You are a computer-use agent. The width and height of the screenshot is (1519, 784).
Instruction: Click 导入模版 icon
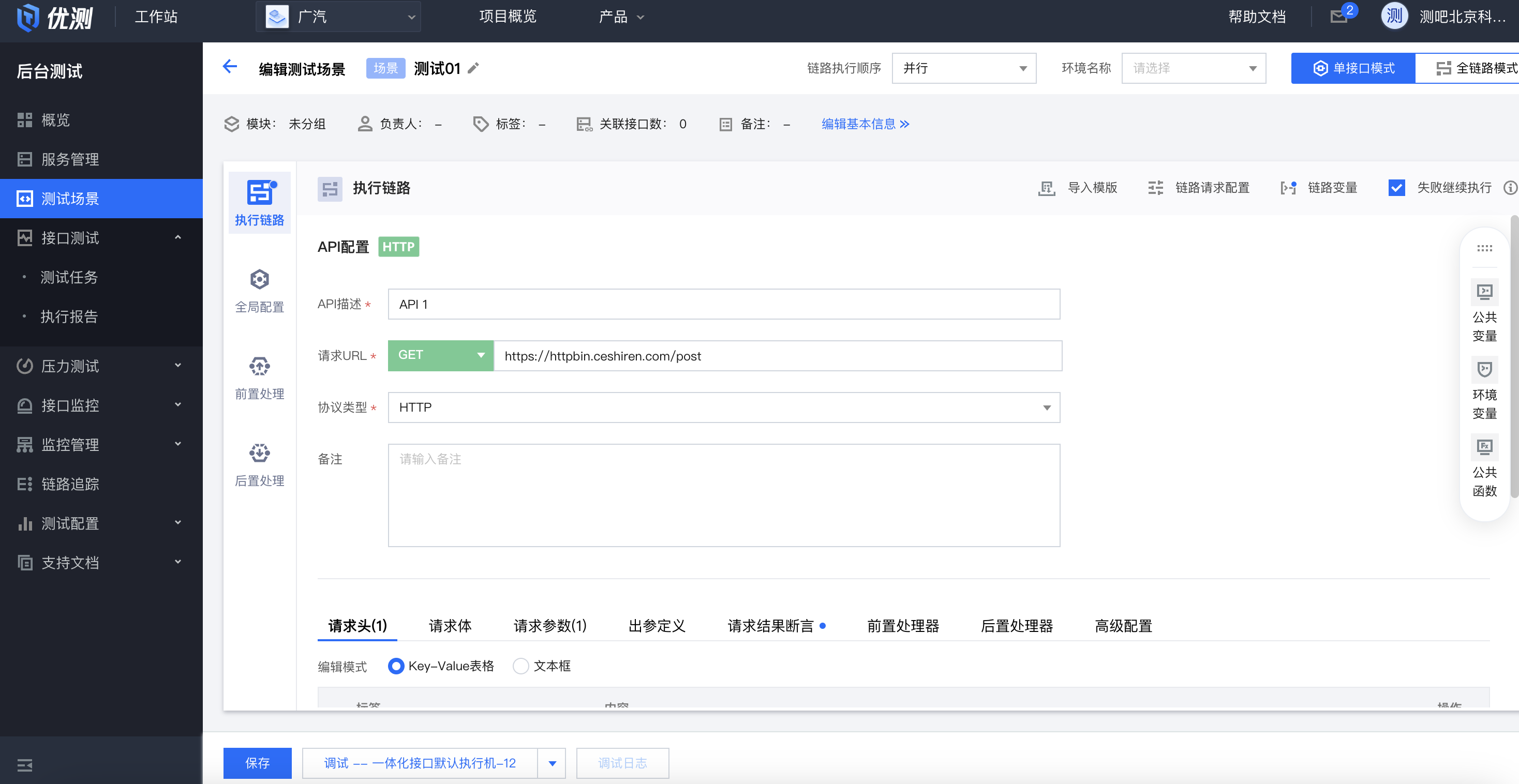click(x=1047, y=188)
